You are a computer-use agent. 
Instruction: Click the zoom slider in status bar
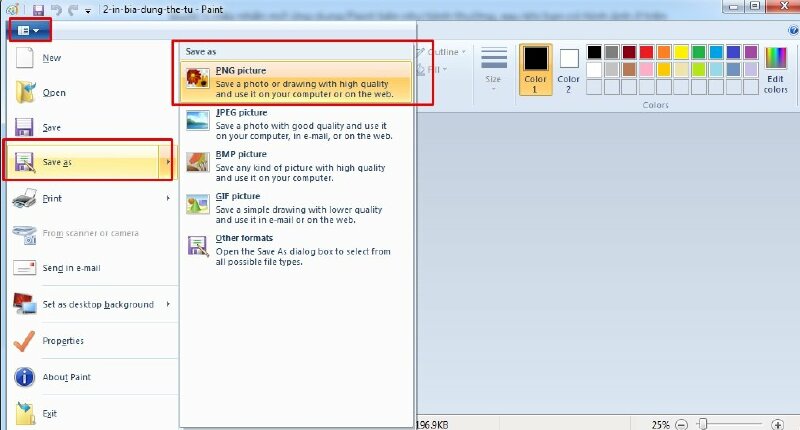coord(706,424)
